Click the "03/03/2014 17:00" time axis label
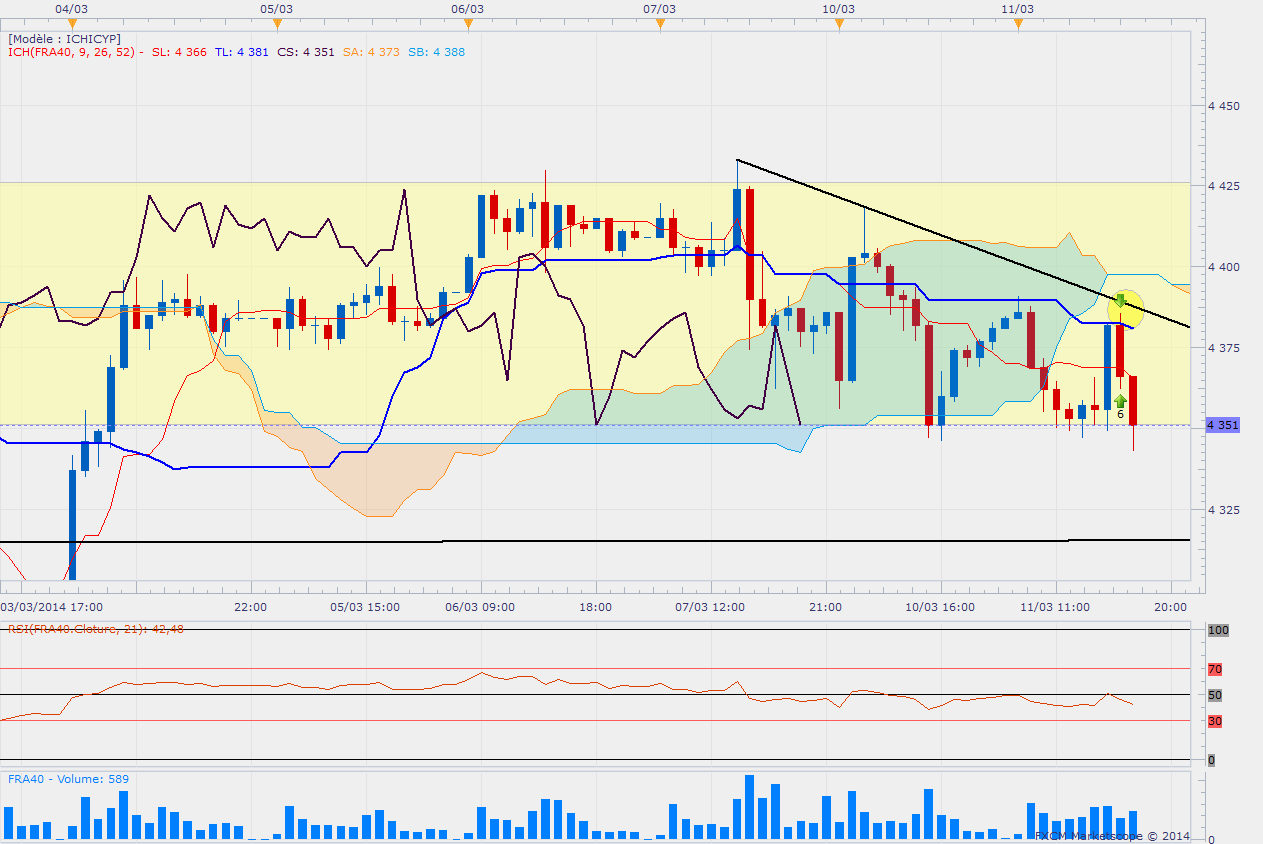Screen dimensions: 1263x844 tap(52, 606)
